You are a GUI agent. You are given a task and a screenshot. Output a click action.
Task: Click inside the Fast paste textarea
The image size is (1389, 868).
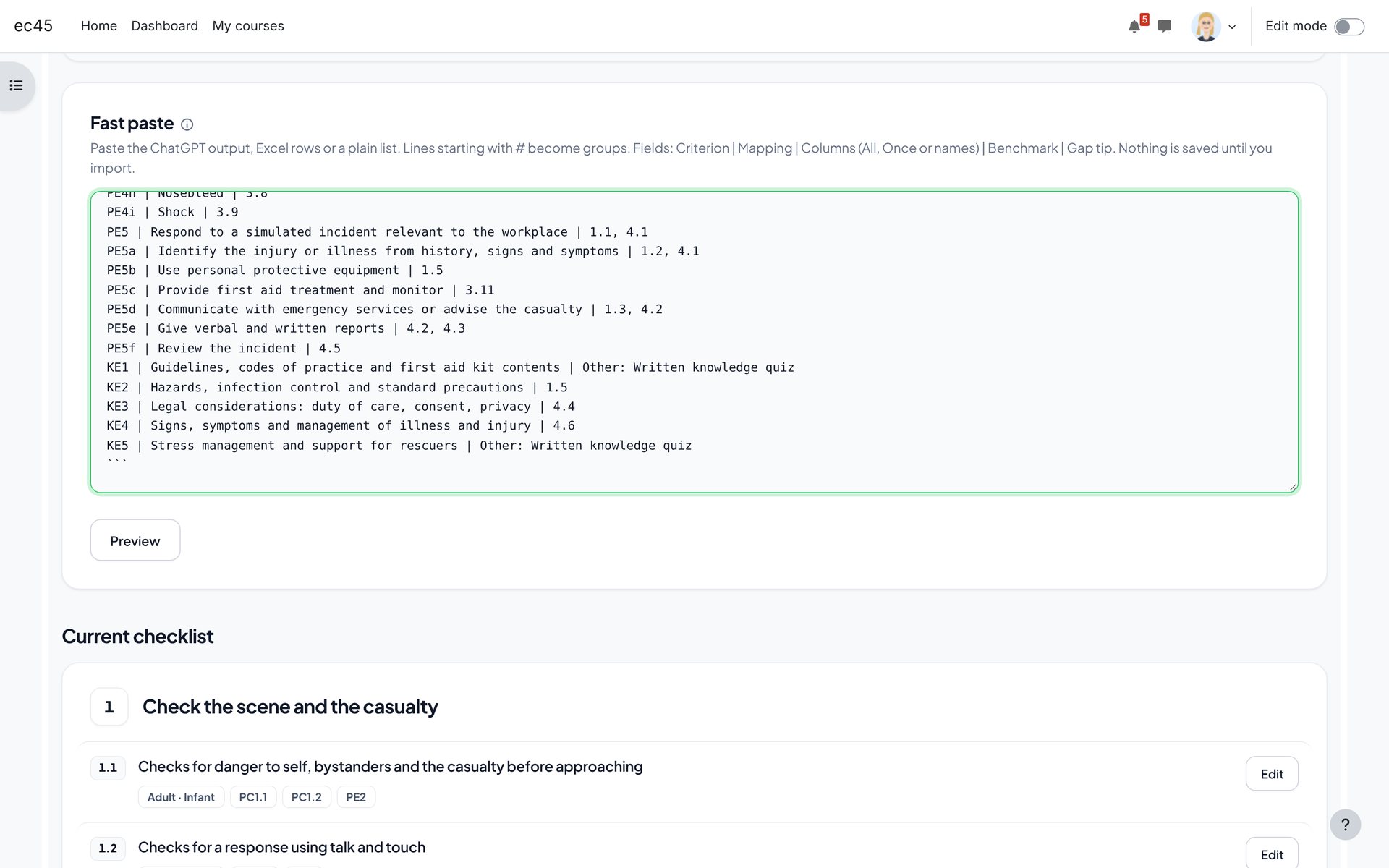point(694,342)
